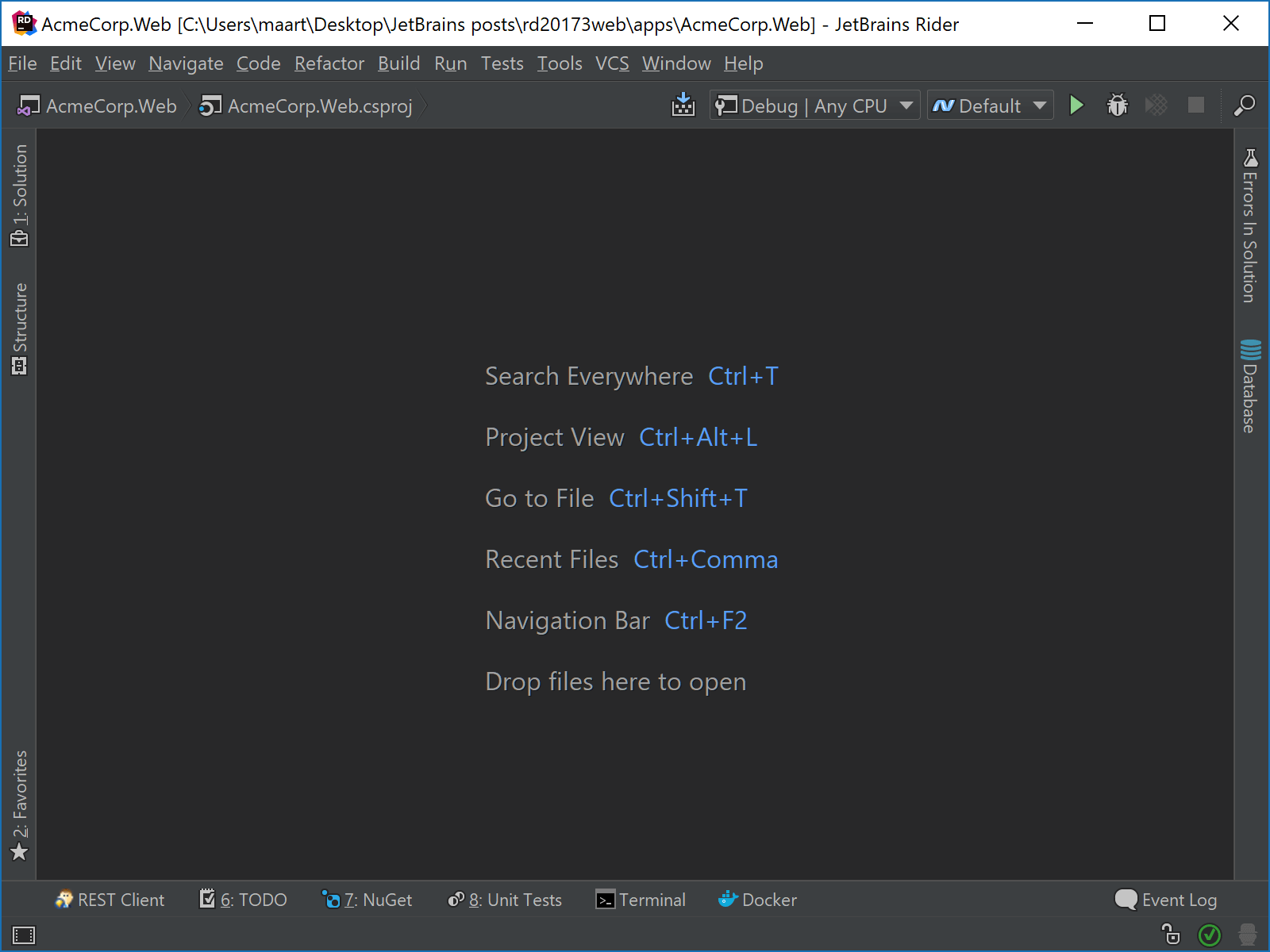Open the Debug | Any CPU configuration dropdown
Viewport: 1270px width, 952px height.
[814, 105]
